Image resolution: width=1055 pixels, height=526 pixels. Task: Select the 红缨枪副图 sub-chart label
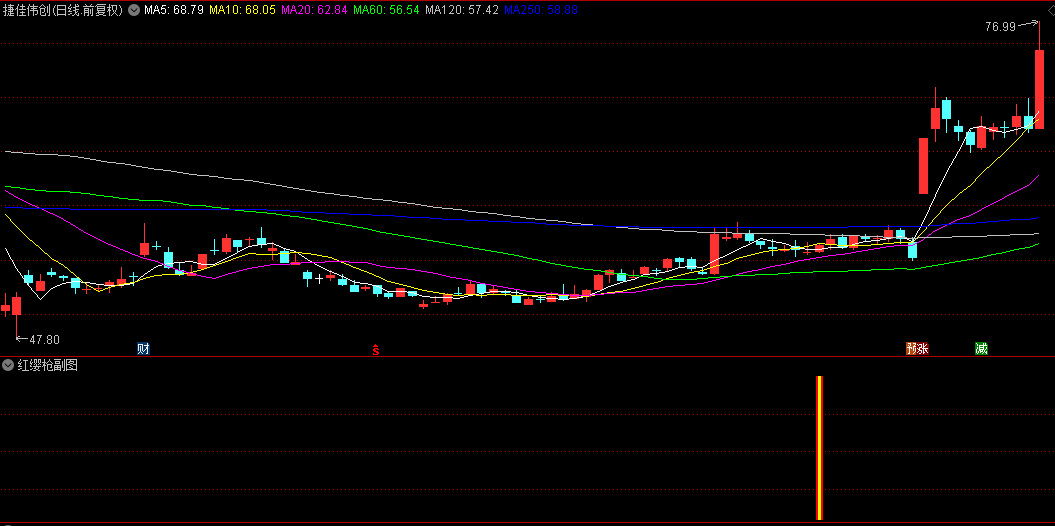pyautogui.click(x=48, y=365)
